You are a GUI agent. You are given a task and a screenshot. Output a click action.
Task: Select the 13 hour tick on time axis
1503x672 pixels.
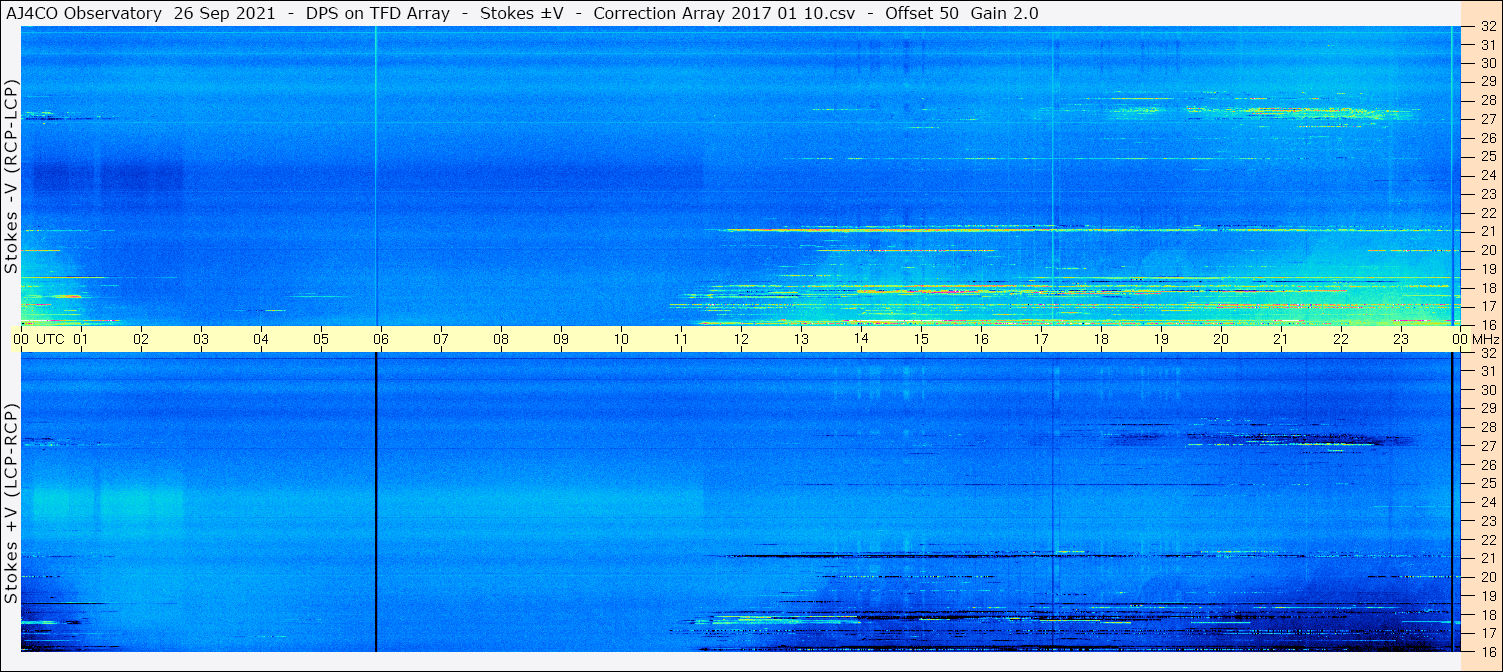pos(801,339)
